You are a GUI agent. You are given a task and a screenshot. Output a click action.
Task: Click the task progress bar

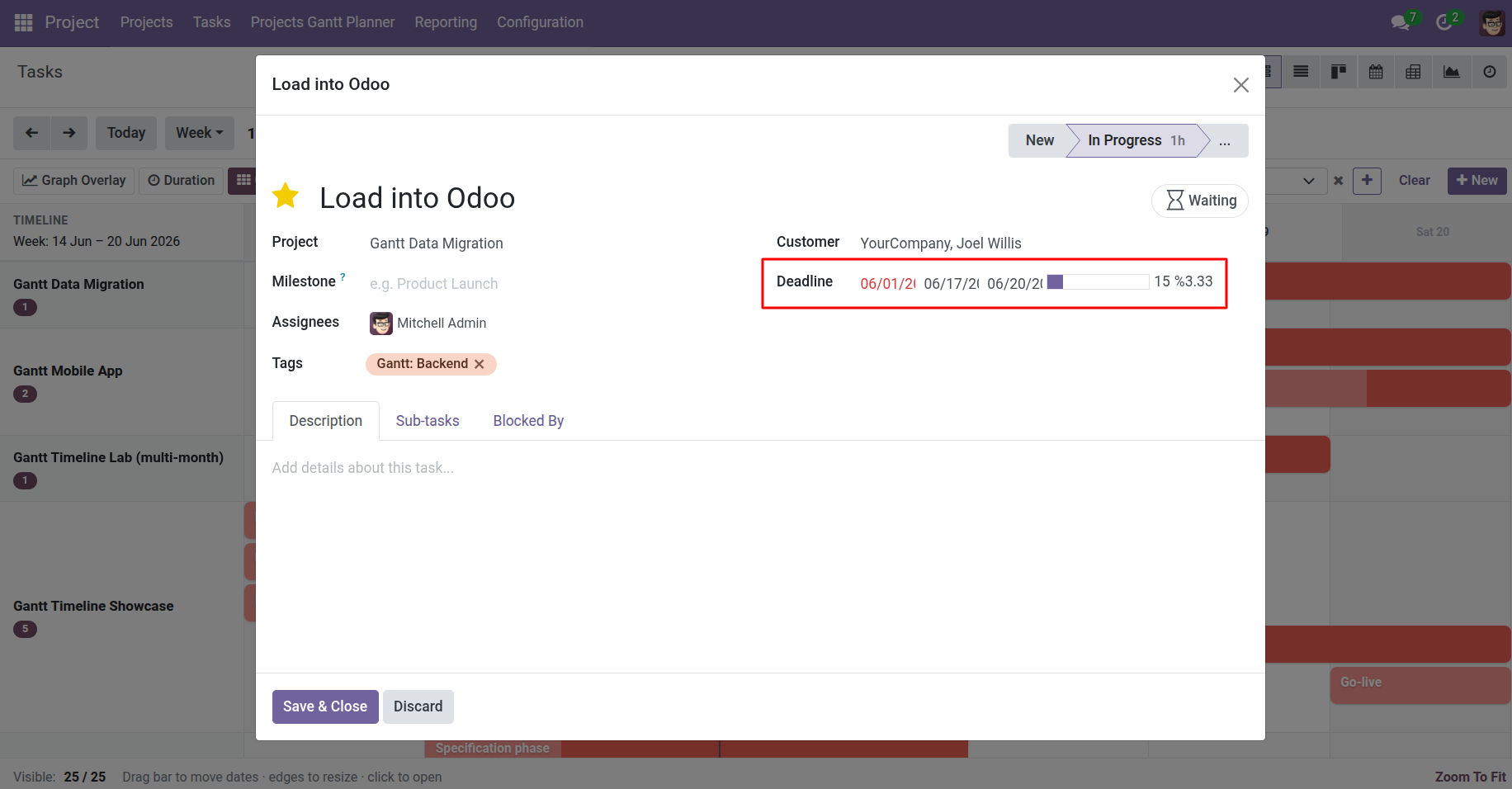[x=1098, y=282]
